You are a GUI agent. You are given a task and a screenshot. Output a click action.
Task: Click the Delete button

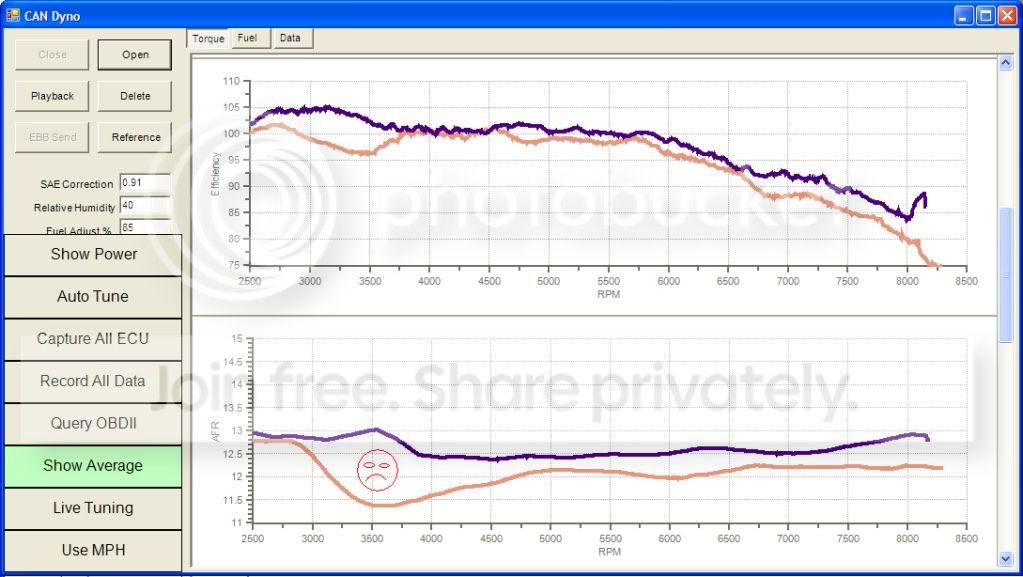tap(135, 96)
